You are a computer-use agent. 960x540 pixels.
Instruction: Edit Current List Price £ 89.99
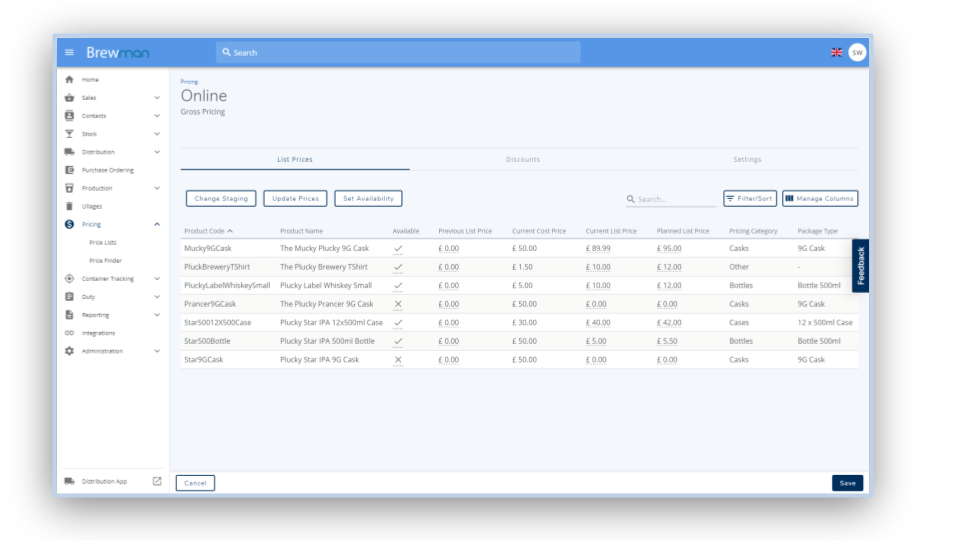pos(598,249)
